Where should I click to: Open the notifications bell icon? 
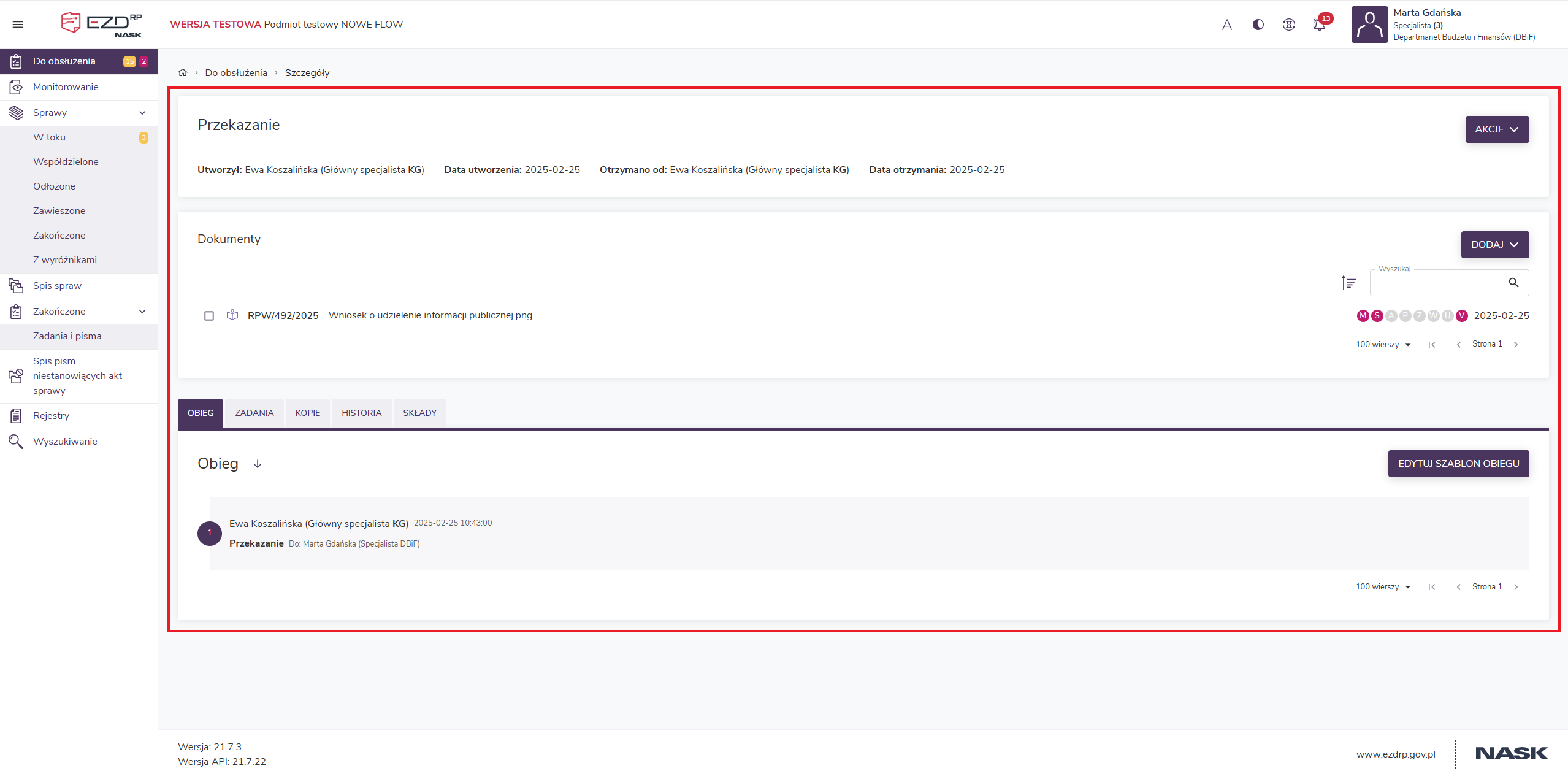(1319, 25)
